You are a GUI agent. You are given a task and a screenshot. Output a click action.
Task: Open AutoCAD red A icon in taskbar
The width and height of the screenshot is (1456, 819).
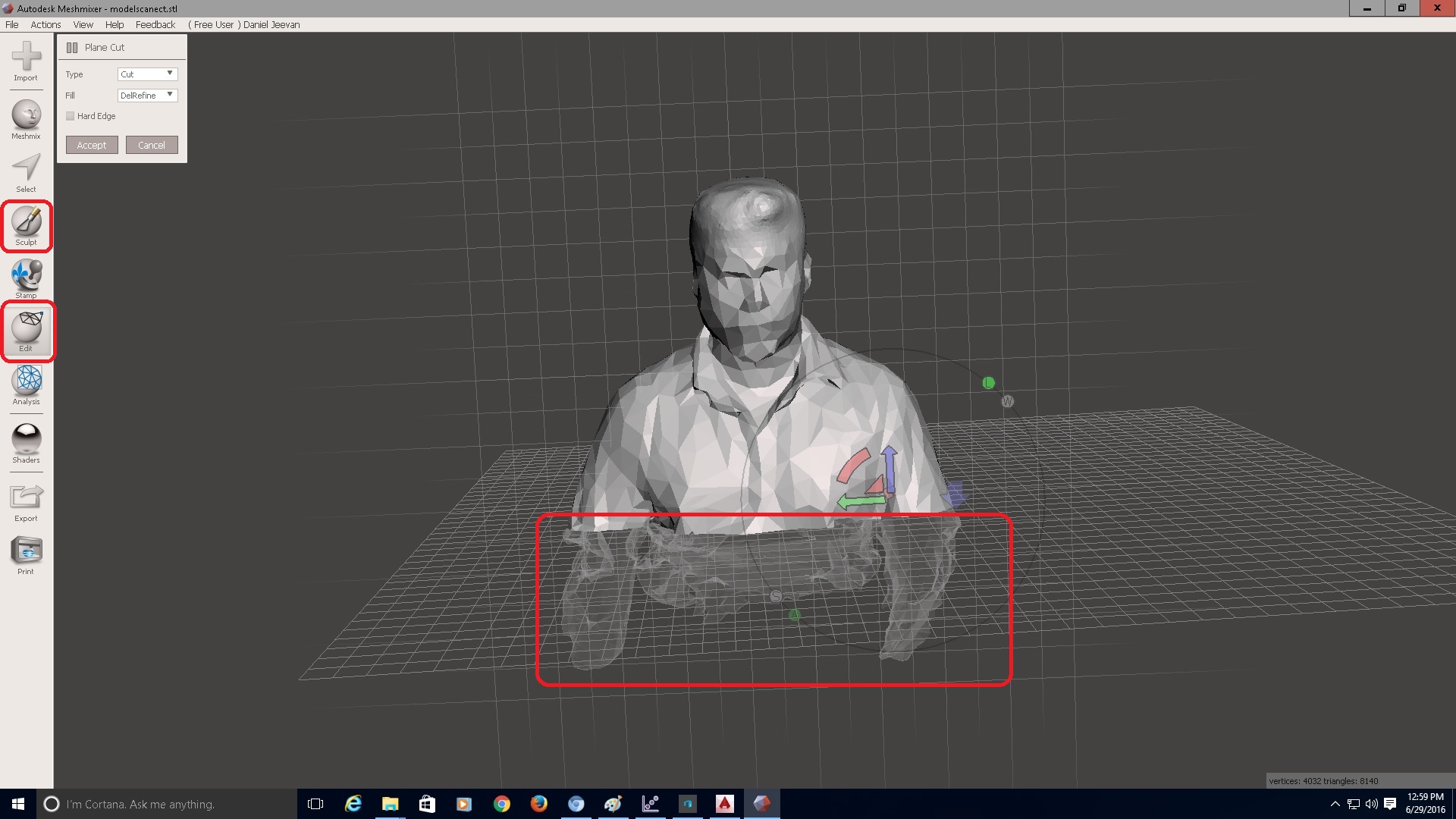pyautogui.click(x=725, y=804)
